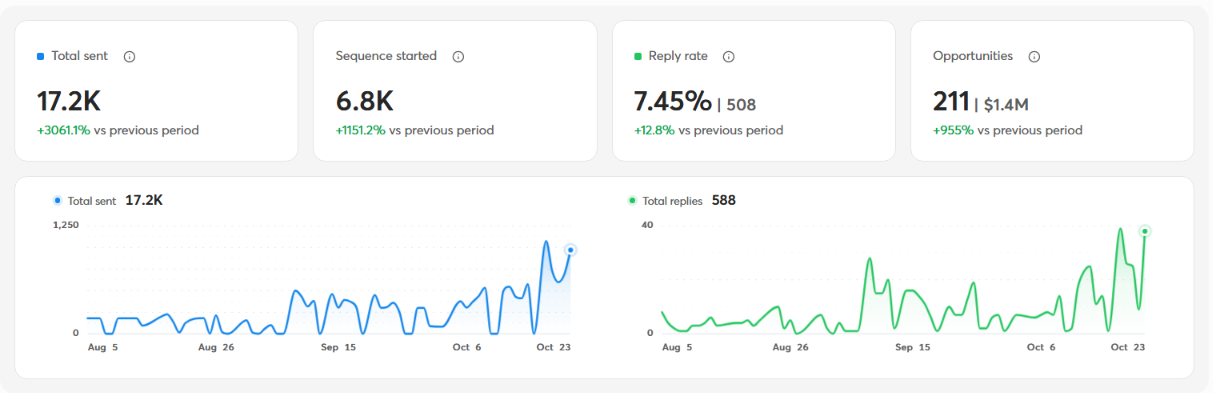Click Sep 15 label on Total sent chart

pyautogui.click(x=338, y=347)
